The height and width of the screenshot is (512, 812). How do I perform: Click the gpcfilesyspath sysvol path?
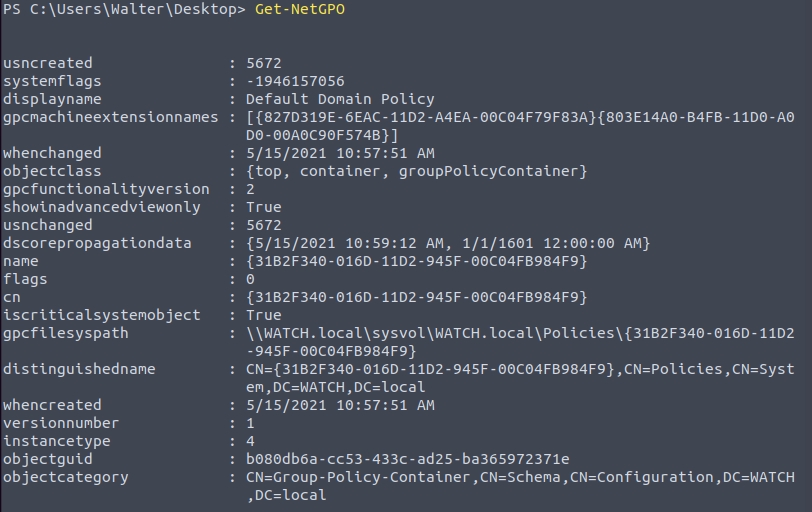[520, 333]
